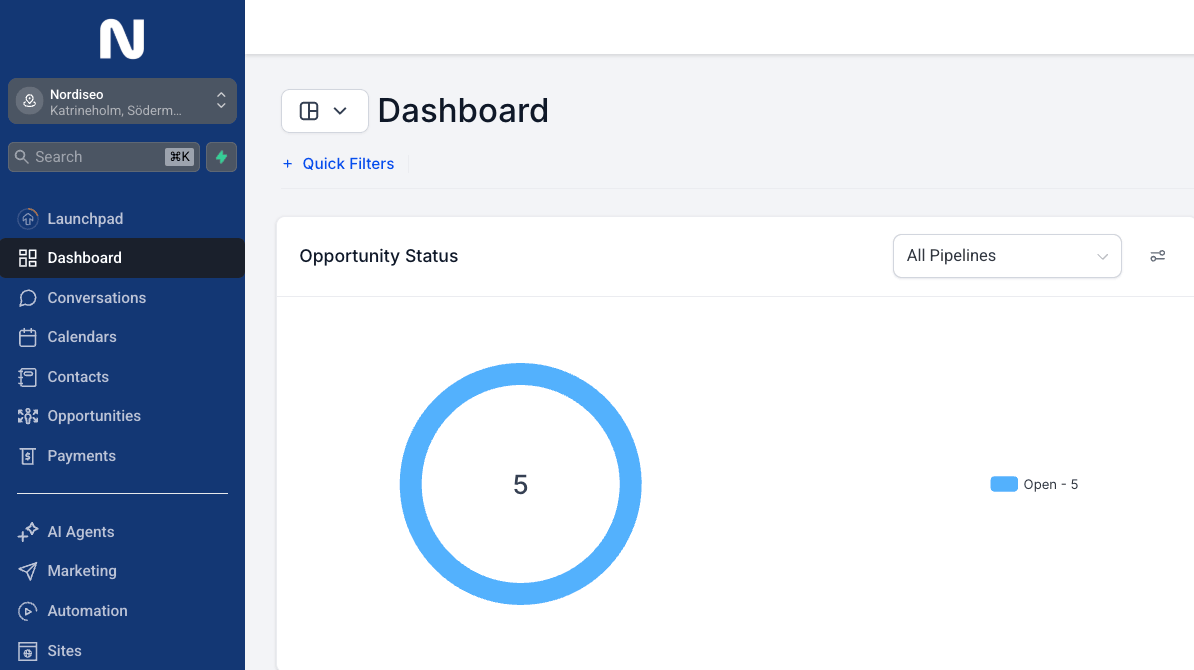Click the green lightning bolt icon

tap(221, 157)
